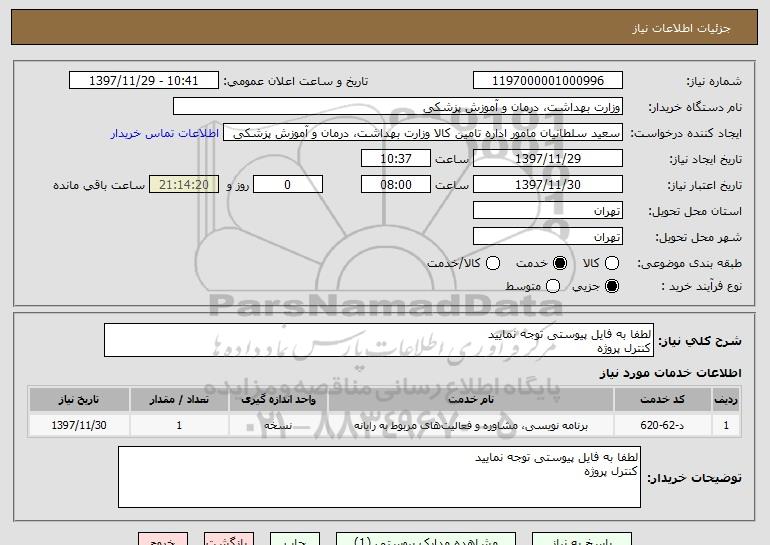The height and width of the screenshot is (545, 770).
Task: Open اطلاعات تماس خریدار link
Action: (165, 134)
